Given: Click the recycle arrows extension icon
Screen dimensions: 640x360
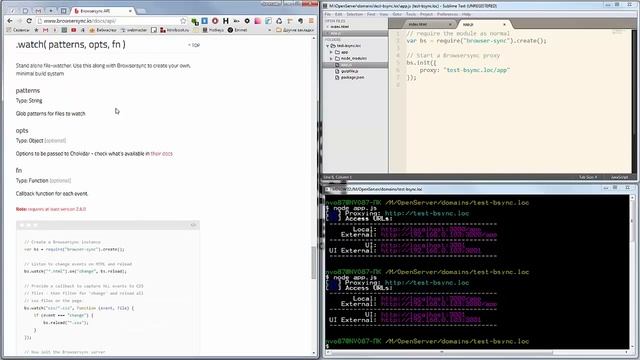Looking at the screenshot, I should click(x=279, y=21).
